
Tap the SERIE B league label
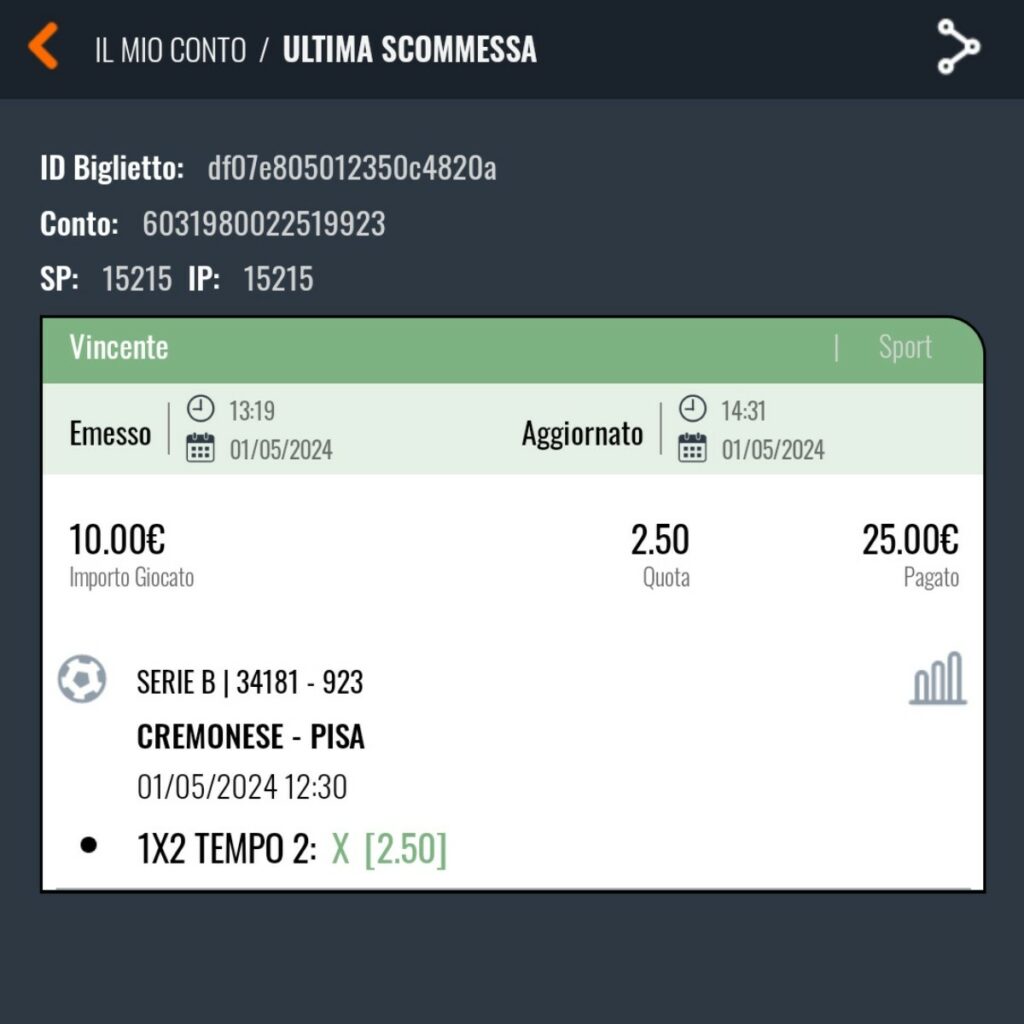[x=176, y=683]
